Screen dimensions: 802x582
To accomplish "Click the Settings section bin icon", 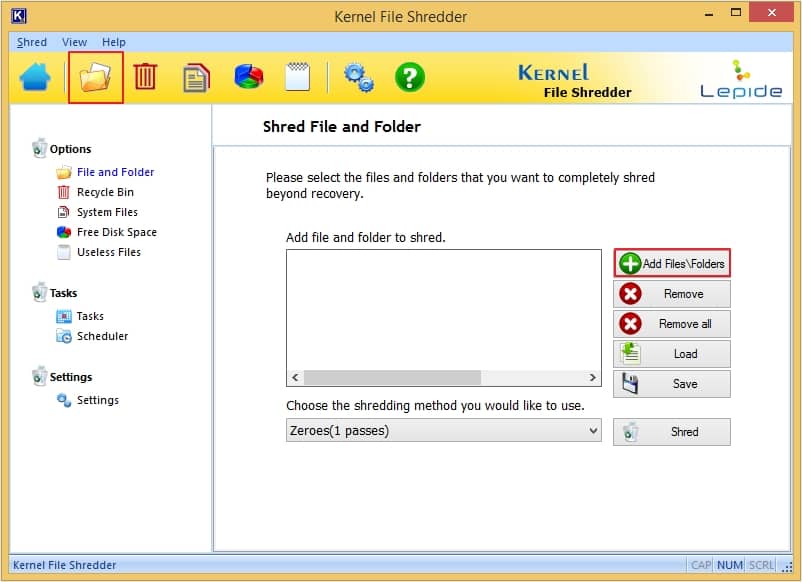I will click(39, 376).
